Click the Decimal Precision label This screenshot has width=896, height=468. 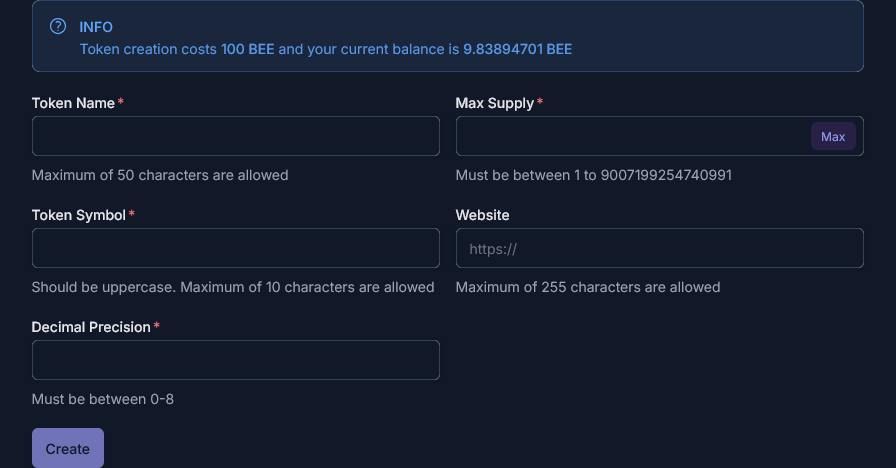(91, 327)
